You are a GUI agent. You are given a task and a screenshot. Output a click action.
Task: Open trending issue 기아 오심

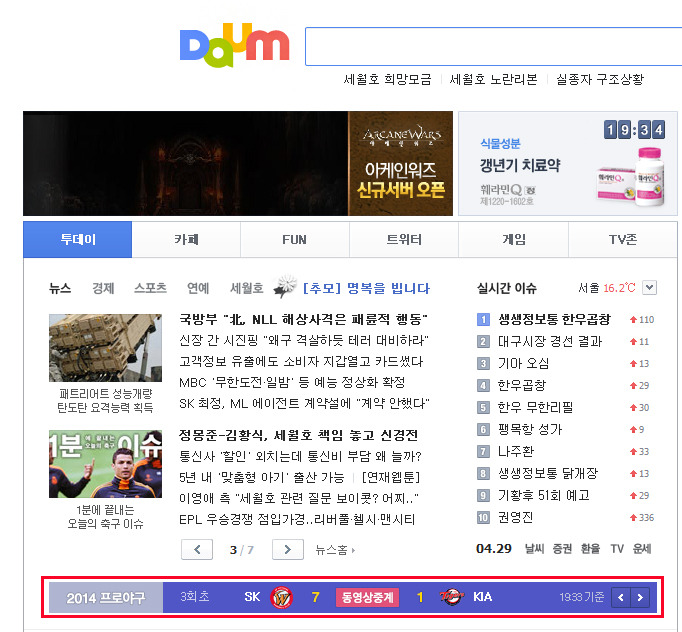pyautogui.click(x=523, y=363)
